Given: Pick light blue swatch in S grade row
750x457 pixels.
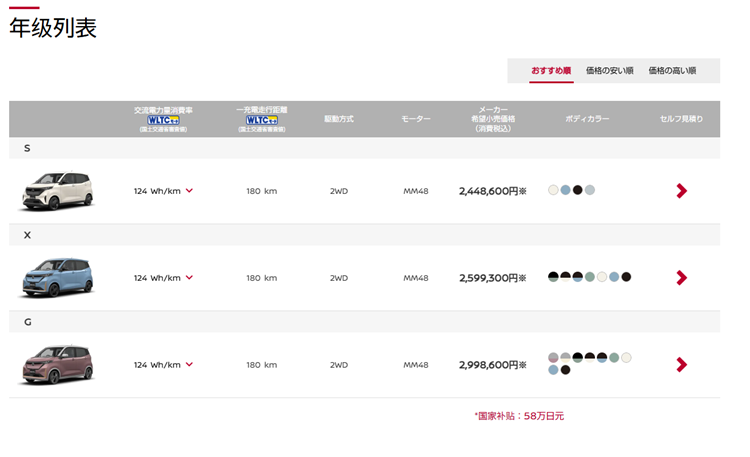Looking at the screenshot, I should (565, 190).
